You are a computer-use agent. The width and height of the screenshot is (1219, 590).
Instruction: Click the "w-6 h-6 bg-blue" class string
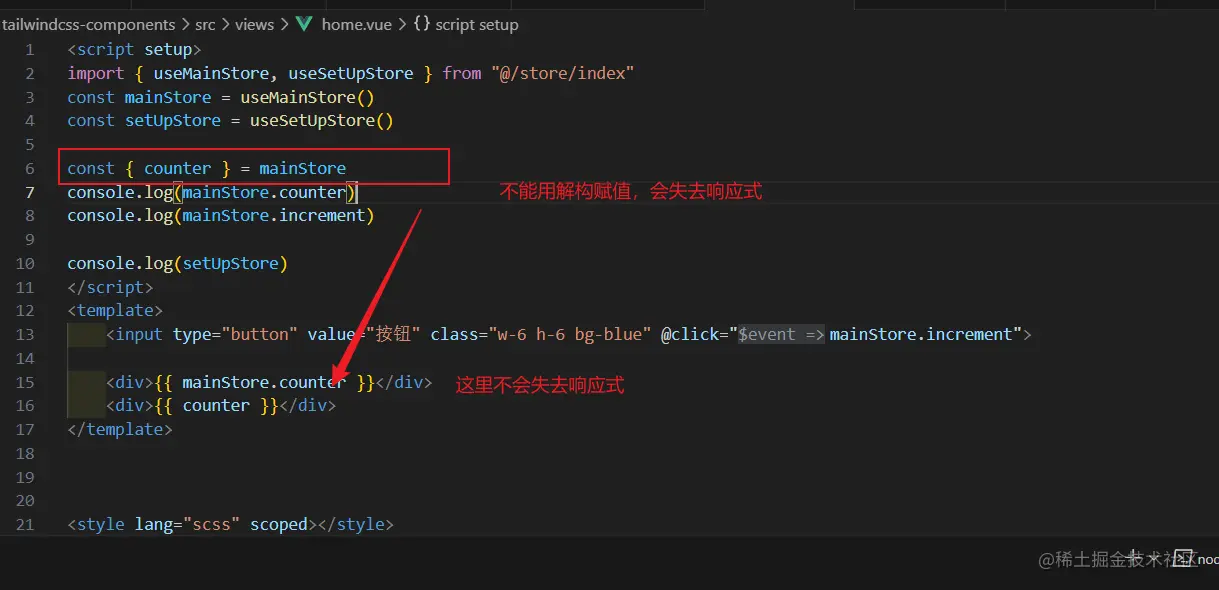click(570, 334)
